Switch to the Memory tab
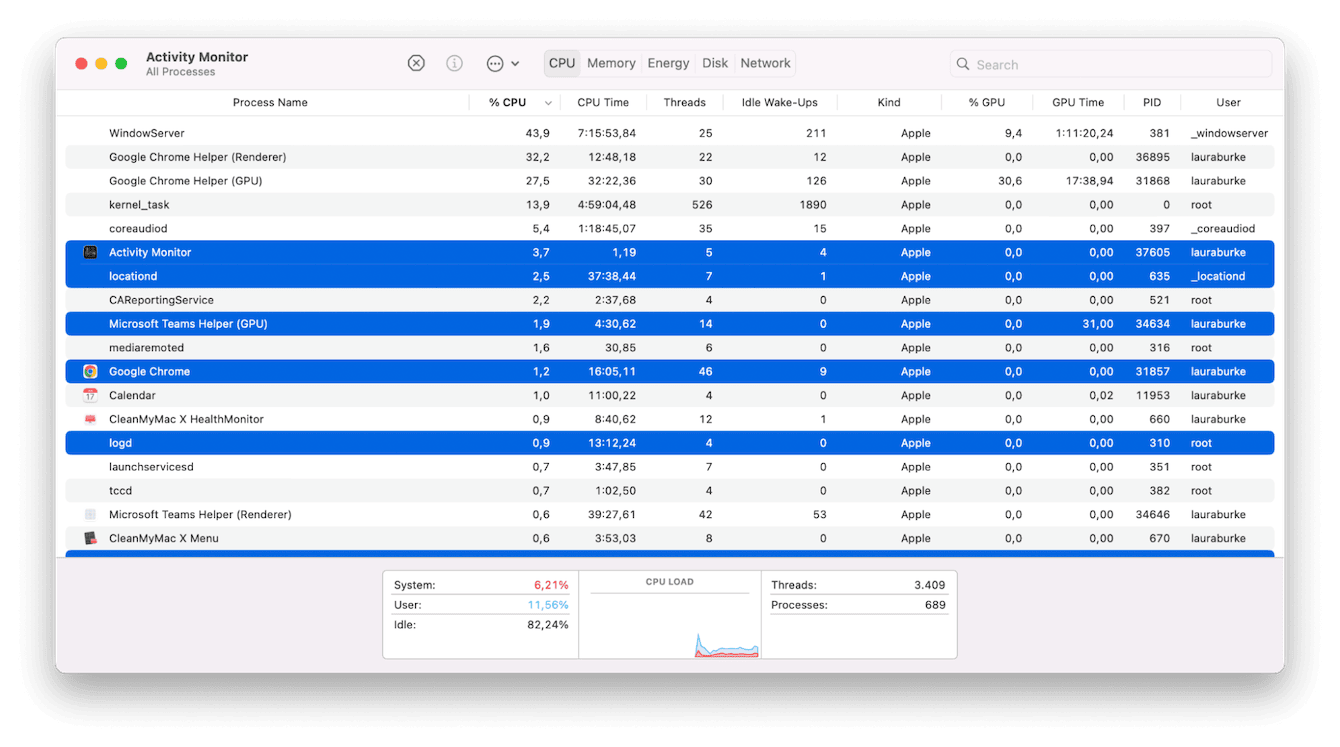The image size is (1340, 747). point(611,62)
